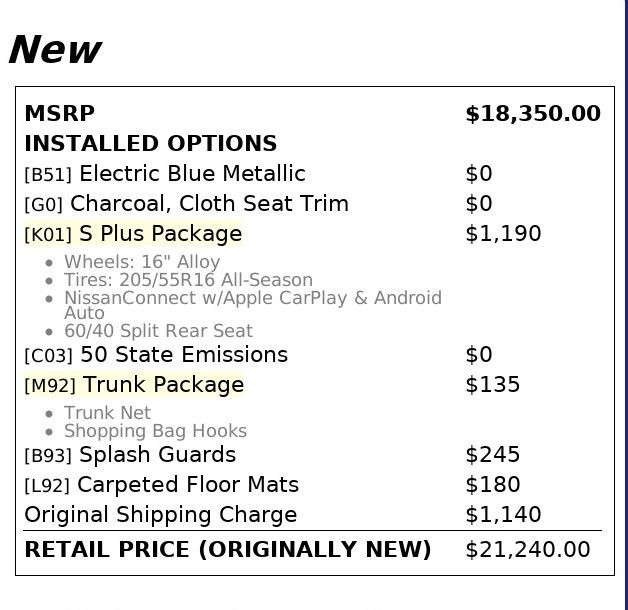Image resolution: width=628 pixels, height=610 pixels.
Task: Click the retail price total $21,240.00
Action: click(x=527, y=549)
